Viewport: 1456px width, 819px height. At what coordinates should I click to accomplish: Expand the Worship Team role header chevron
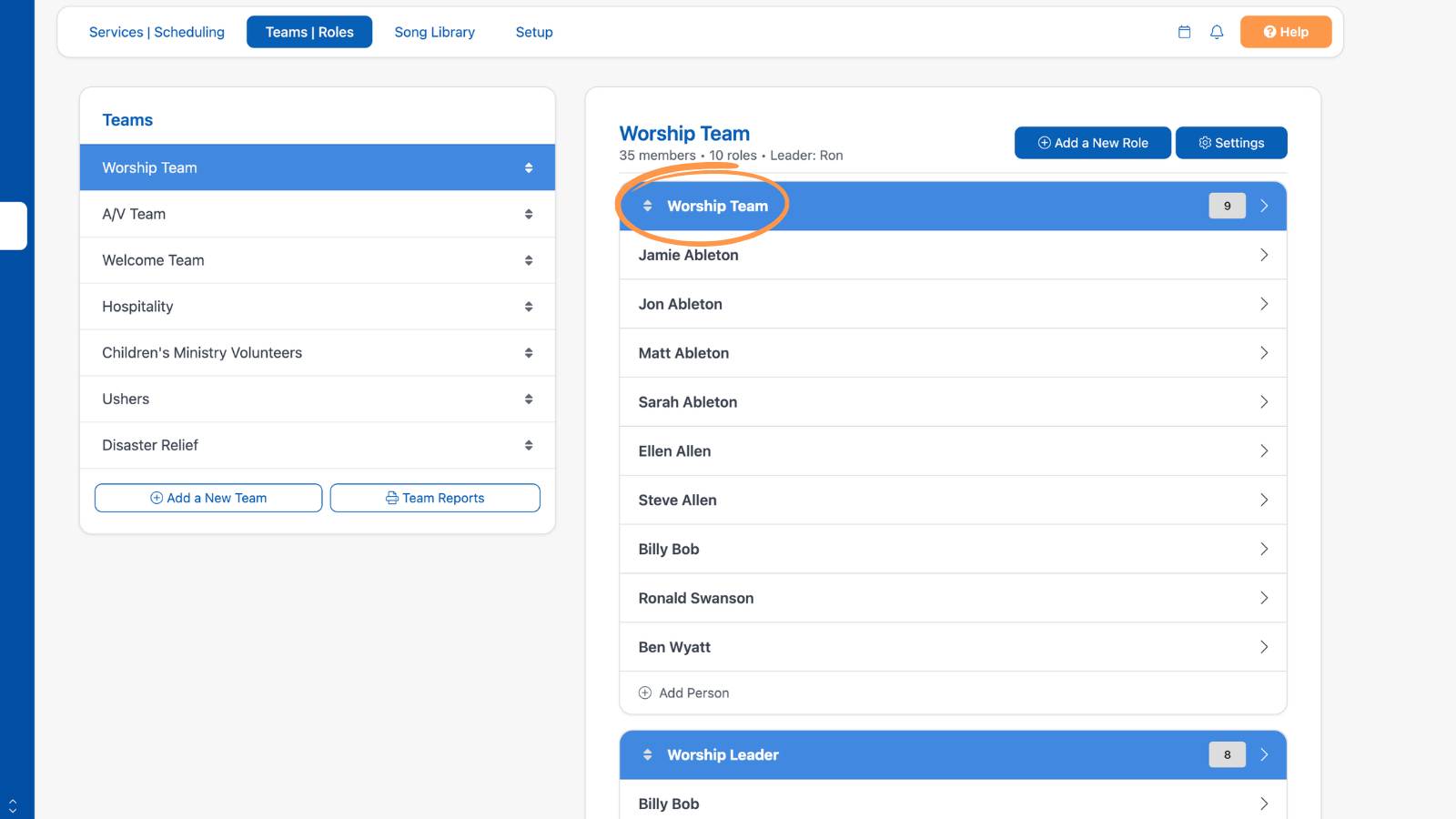pyautogui.click(x=1264, y=206)
